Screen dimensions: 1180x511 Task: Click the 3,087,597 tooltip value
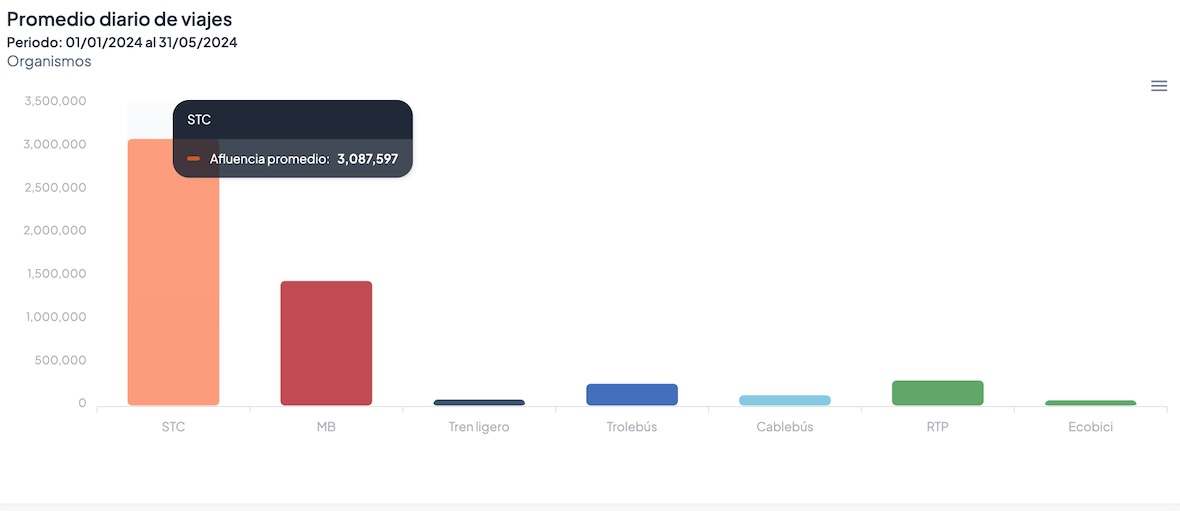tap(367, 158)
